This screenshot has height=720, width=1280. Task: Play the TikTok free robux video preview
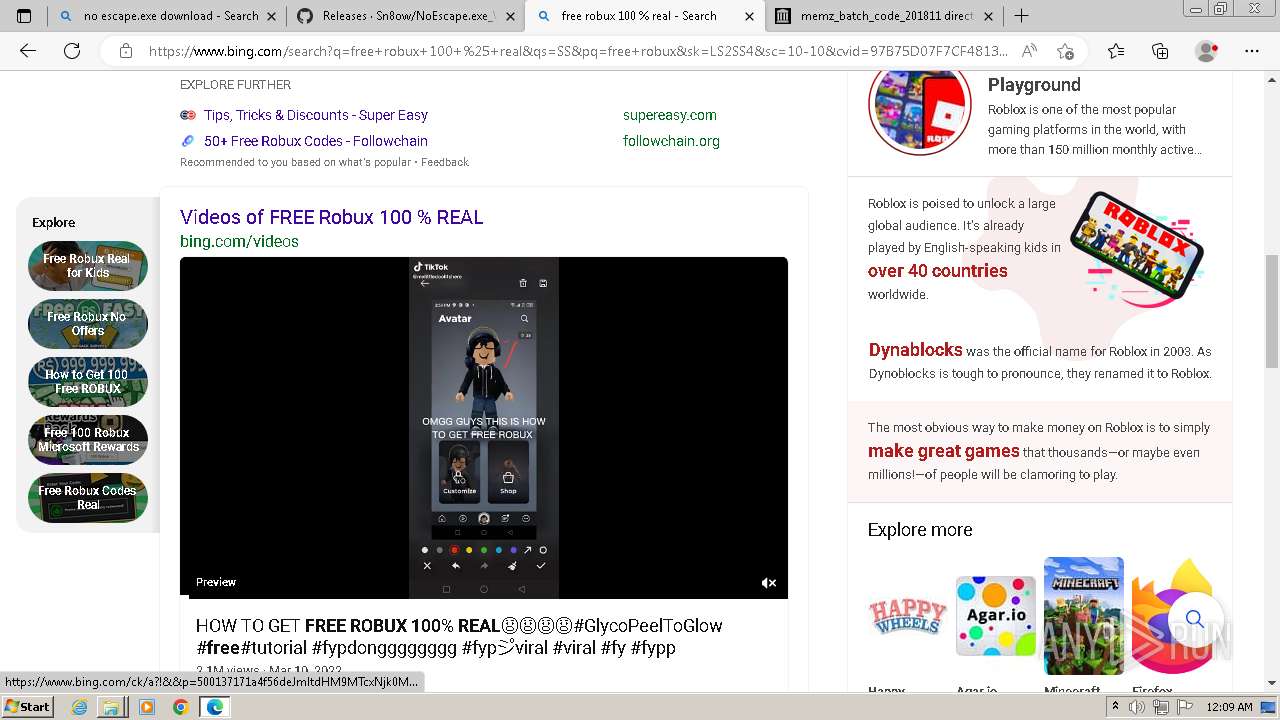[x=484, y=428]
